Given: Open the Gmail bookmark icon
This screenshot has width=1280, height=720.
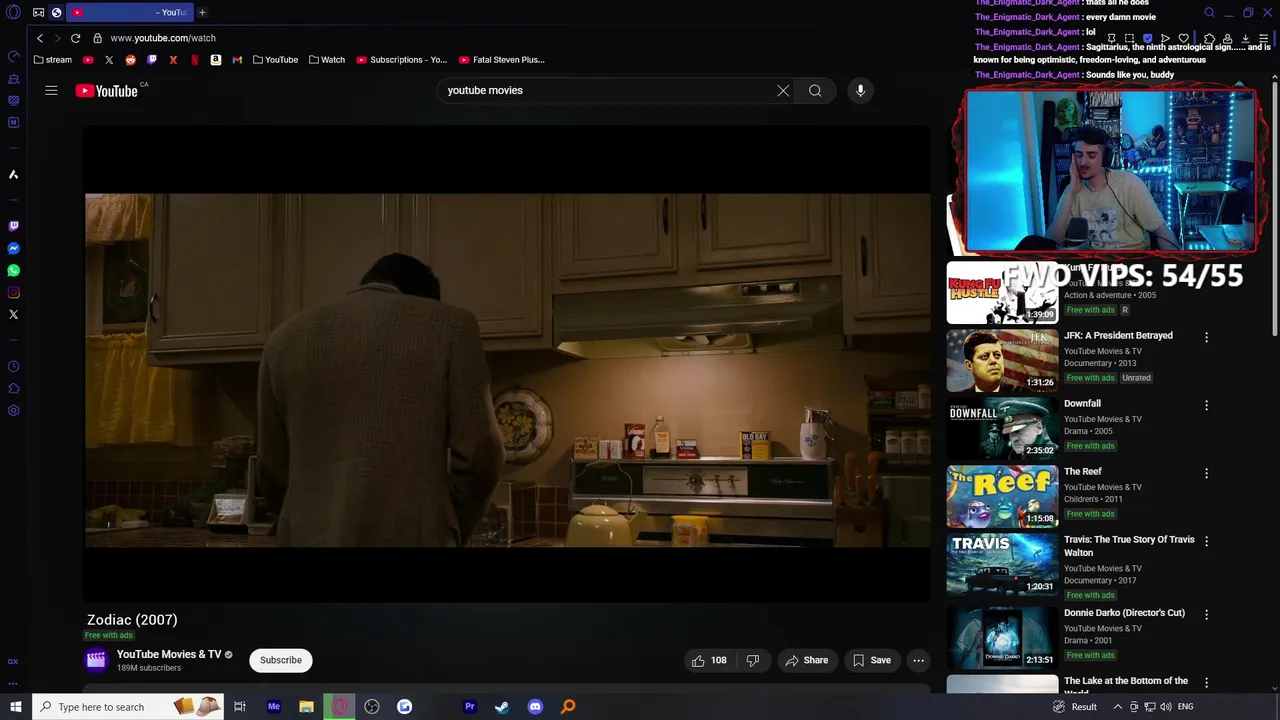Looking at the screenshot, I should pyautogui.click(x=237, y=60).
